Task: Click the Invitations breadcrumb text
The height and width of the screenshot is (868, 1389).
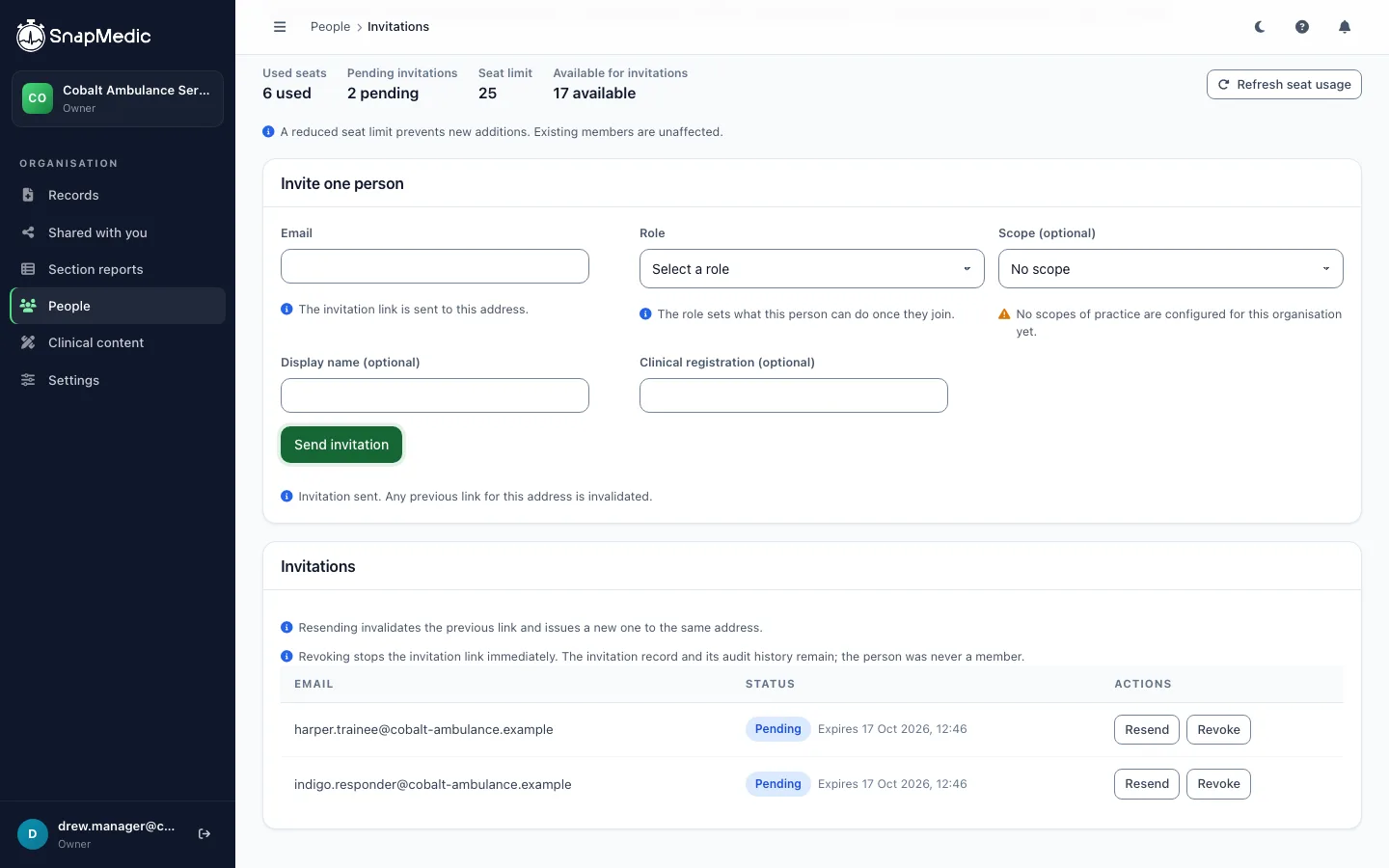Action: point(398,27)
